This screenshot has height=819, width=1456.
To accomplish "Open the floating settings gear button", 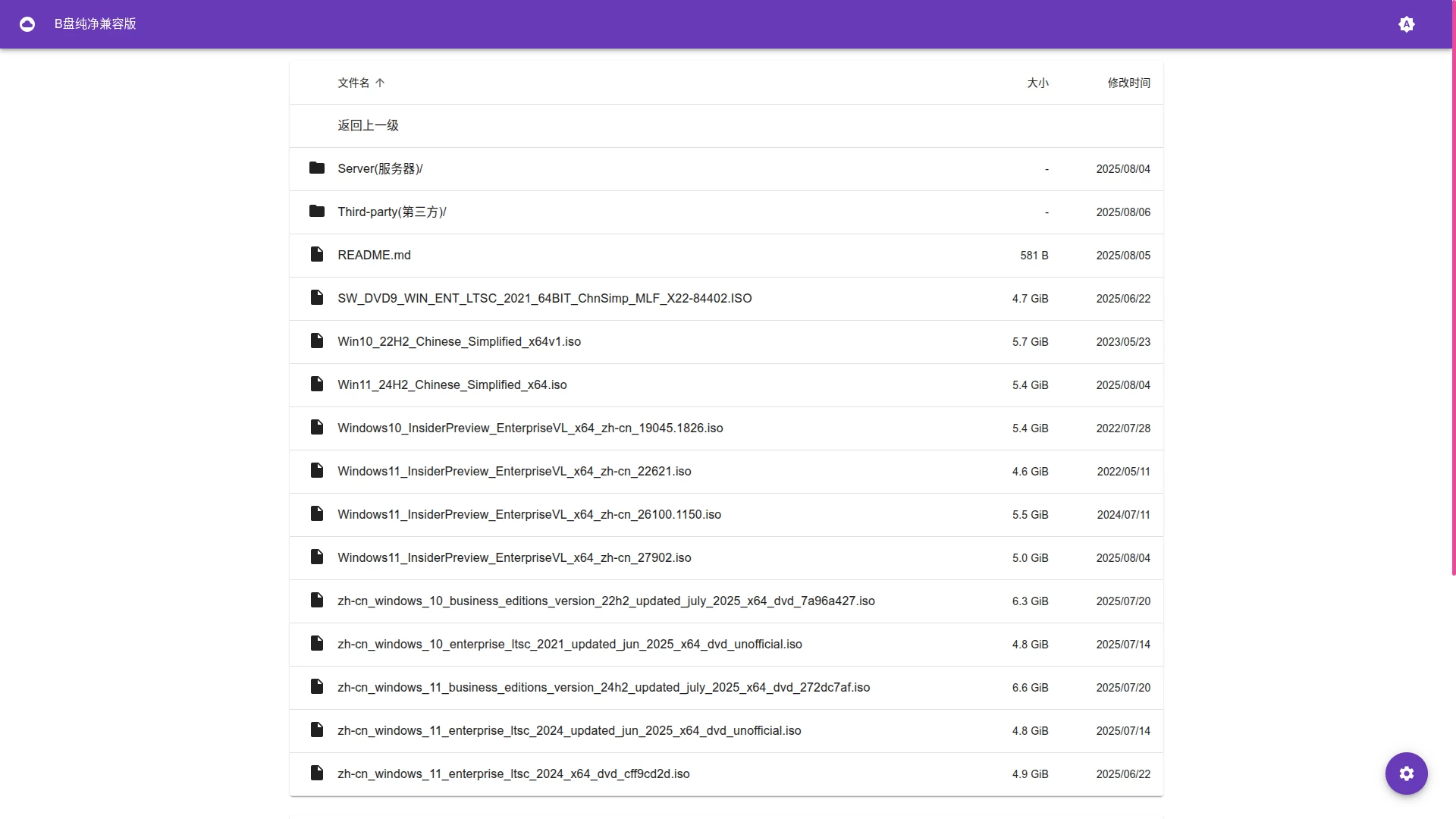I will point(1406,773).
